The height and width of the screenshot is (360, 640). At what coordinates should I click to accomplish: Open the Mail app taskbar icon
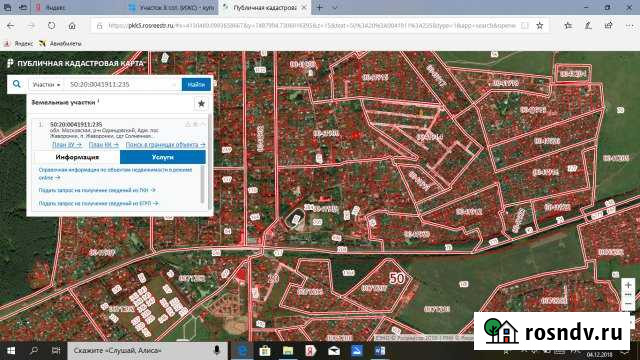click(x=334, y=351)
